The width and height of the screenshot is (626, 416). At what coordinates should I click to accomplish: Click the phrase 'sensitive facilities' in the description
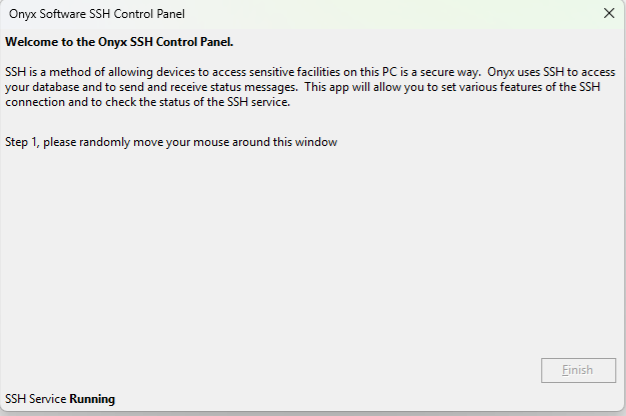point(303,72)
